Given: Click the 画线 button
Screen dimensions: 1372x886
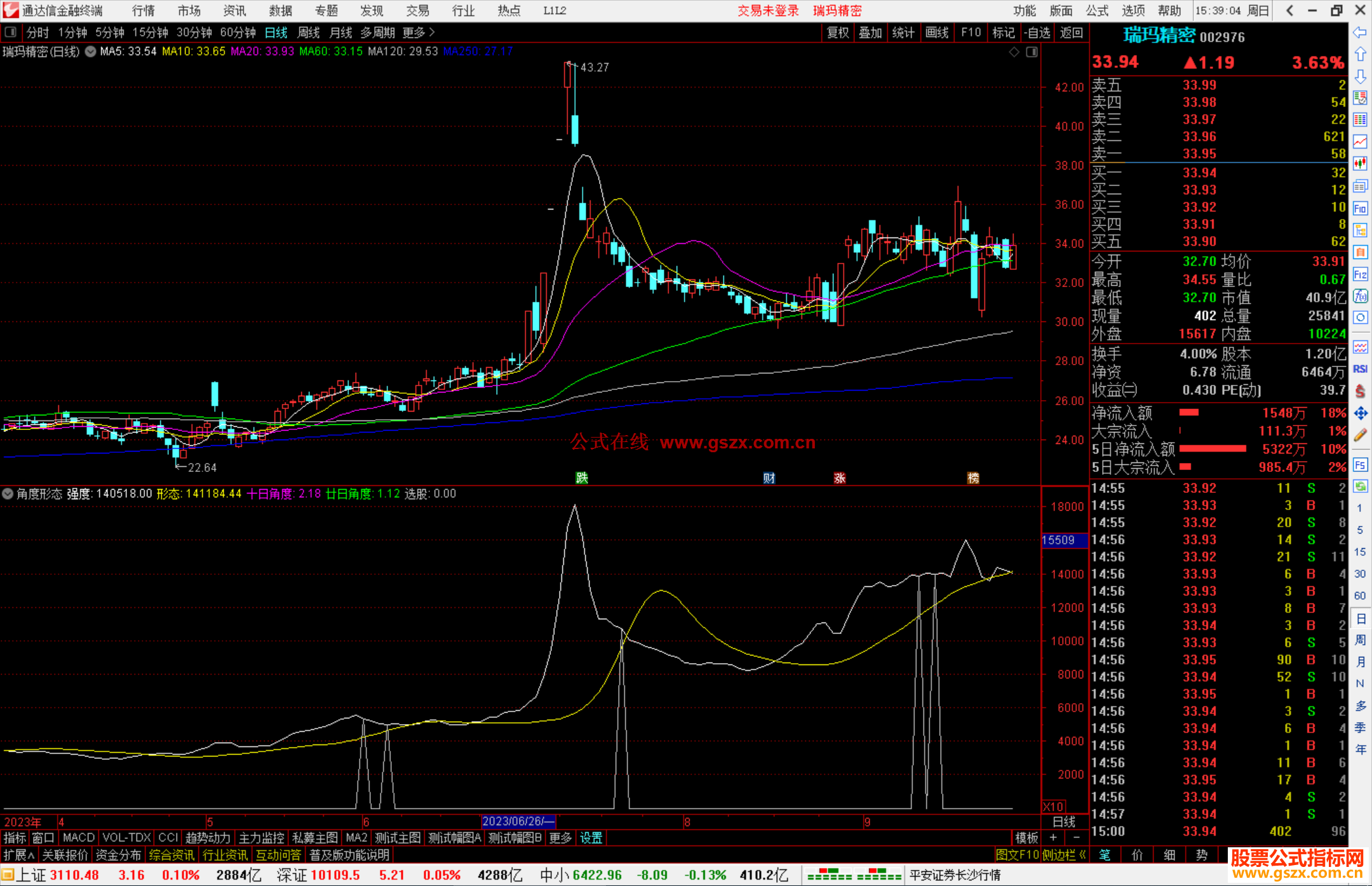Looking at the screenshot, I should [937, 32].
